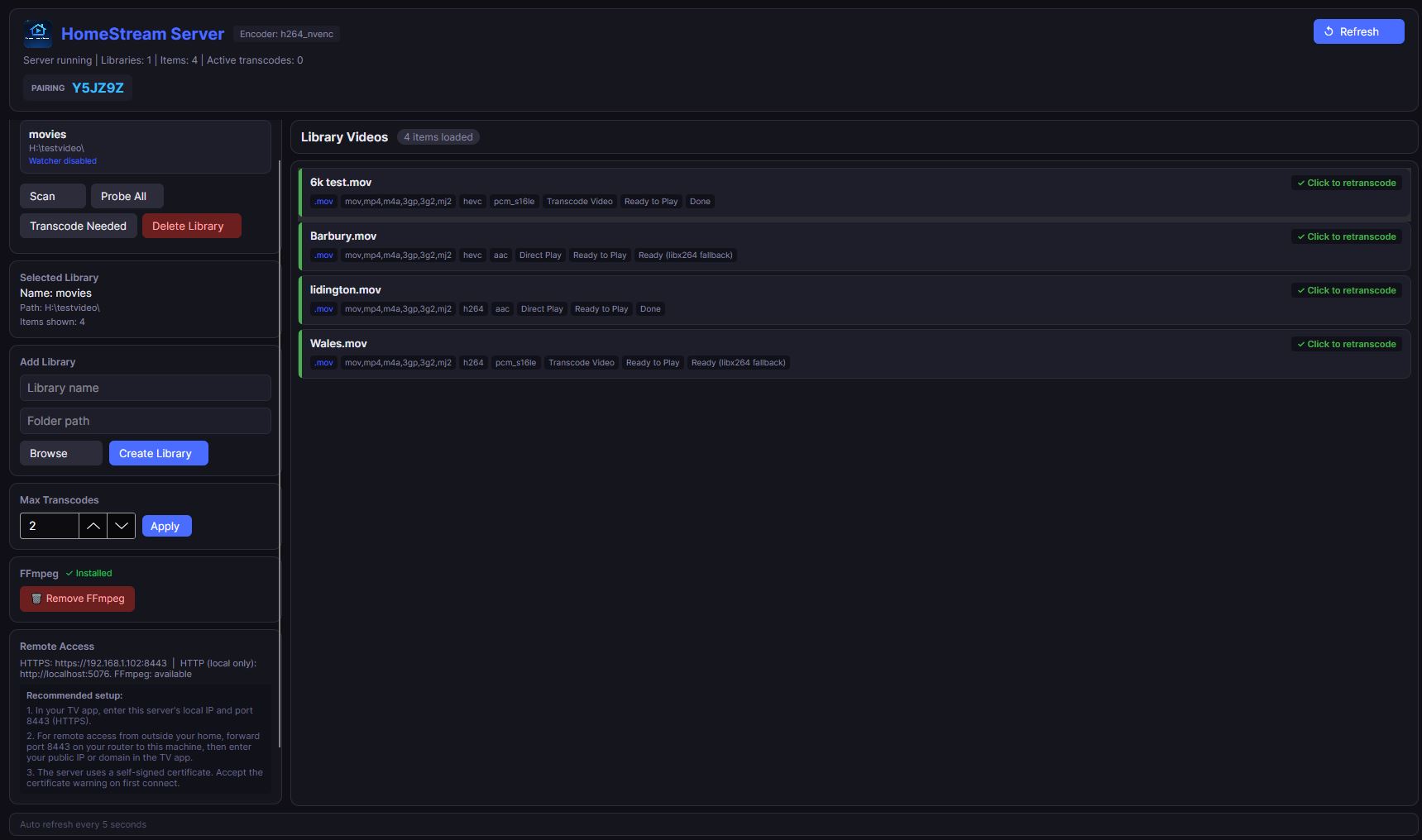The image size is (1422, 840).
Task: Click the HomeStream Server house logo icon
Action: [37, 33]
